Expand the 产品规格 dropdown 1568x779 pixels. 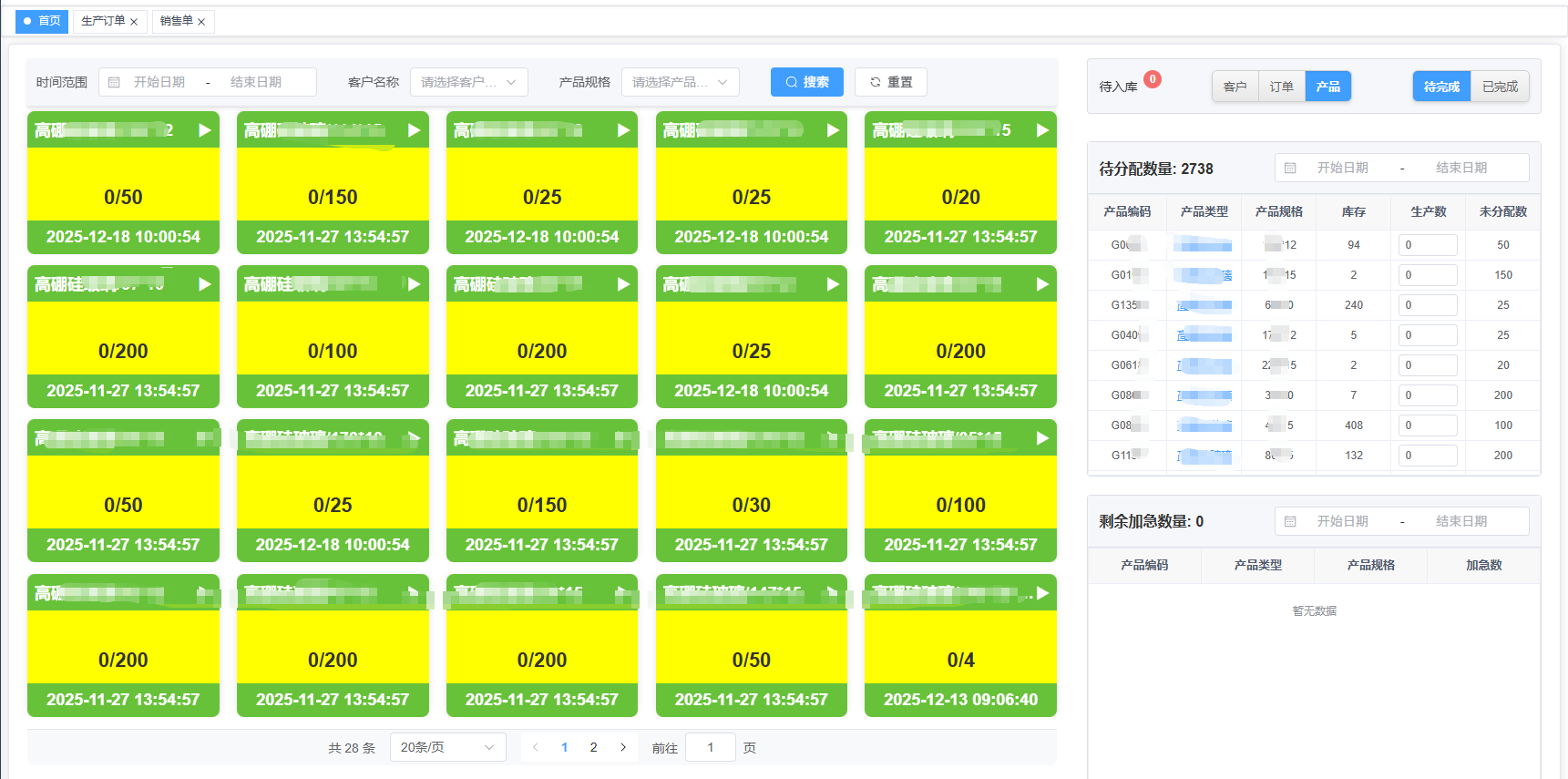click(680, 82)
